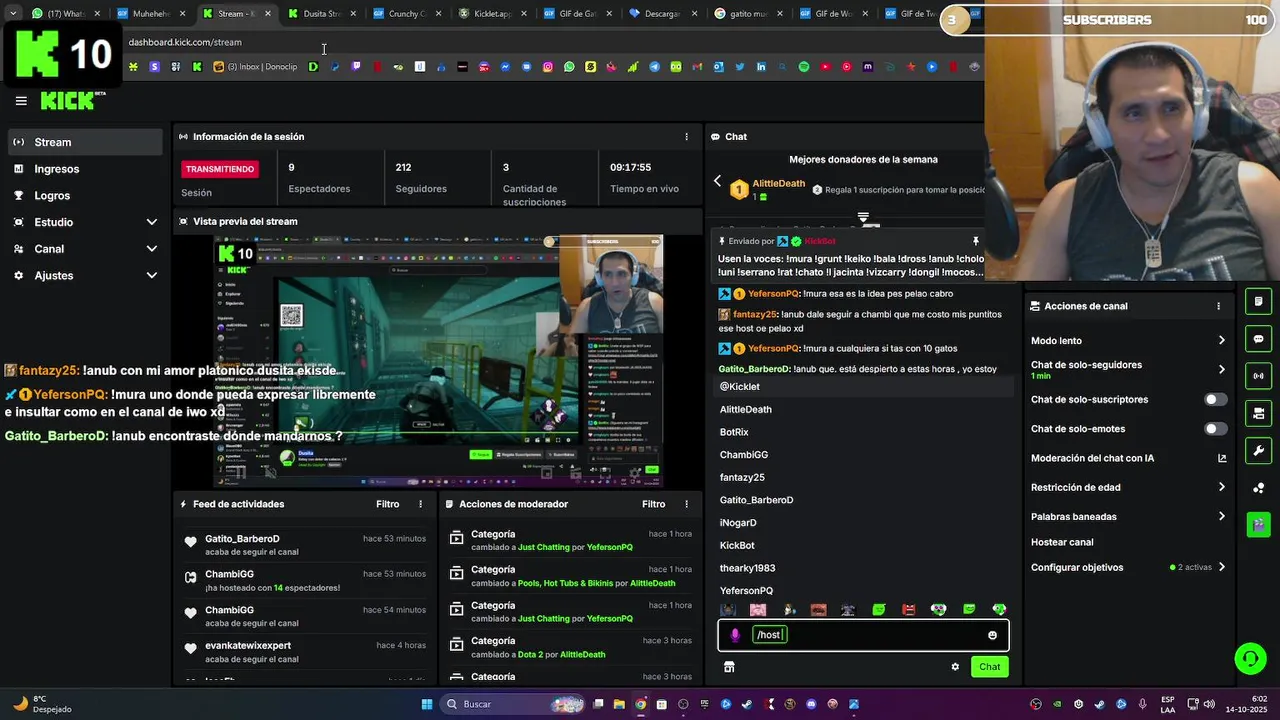Click Hostear canal action
1280x720 pixels.
point(1062,542)
